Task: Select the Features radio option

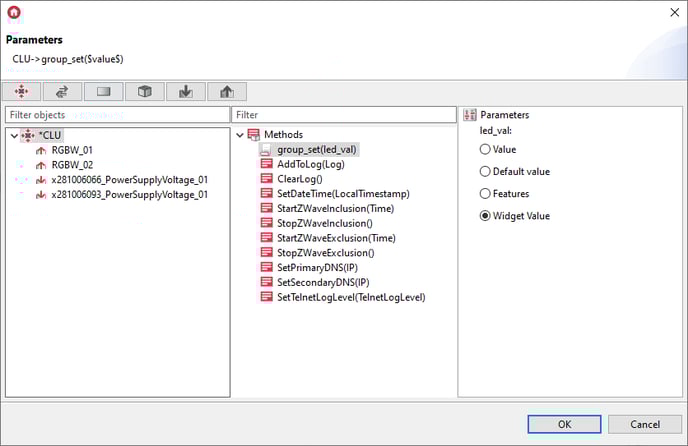Action: pos(485,193)
